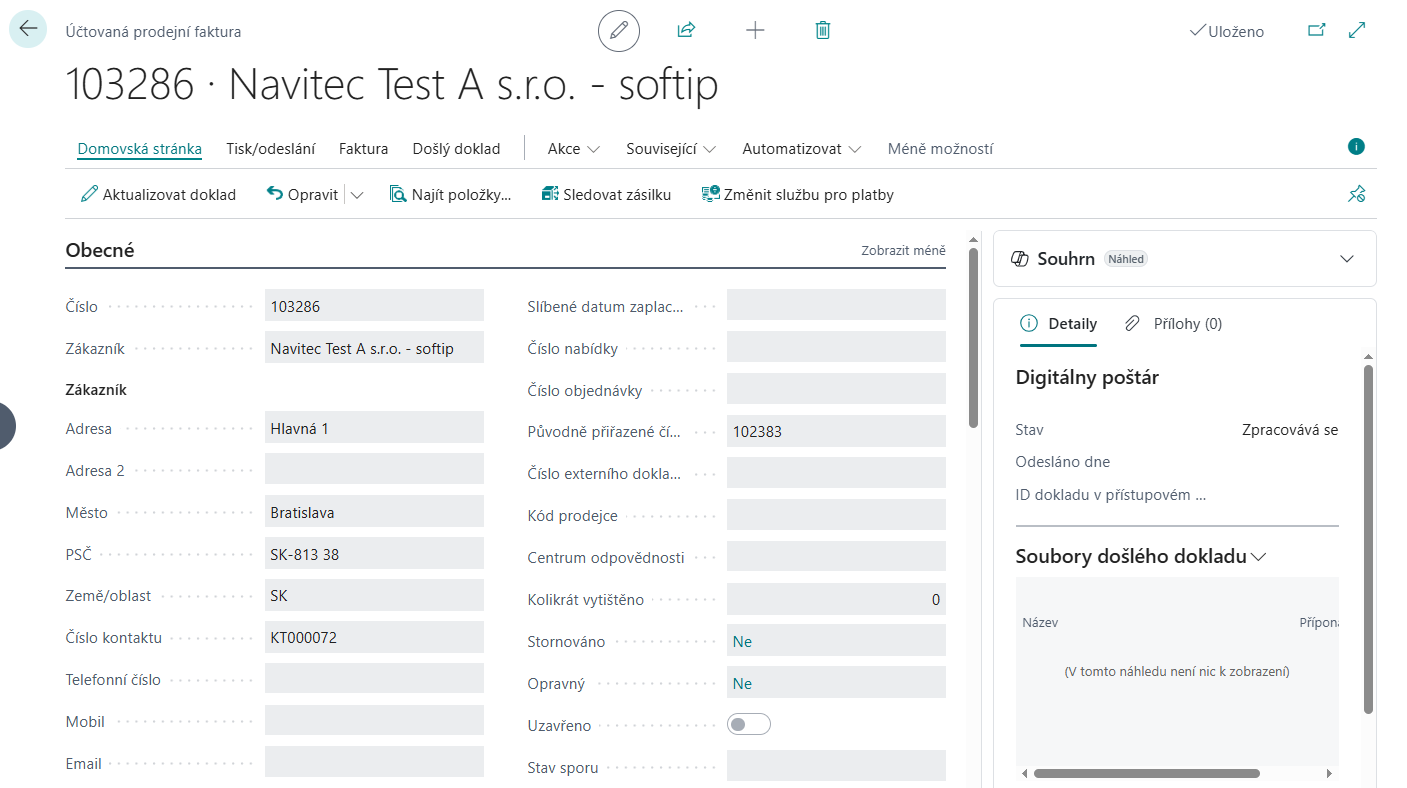The image size is (1407, 788).
Task: Select Změnit službu pro platby
Action: point(797,195)
